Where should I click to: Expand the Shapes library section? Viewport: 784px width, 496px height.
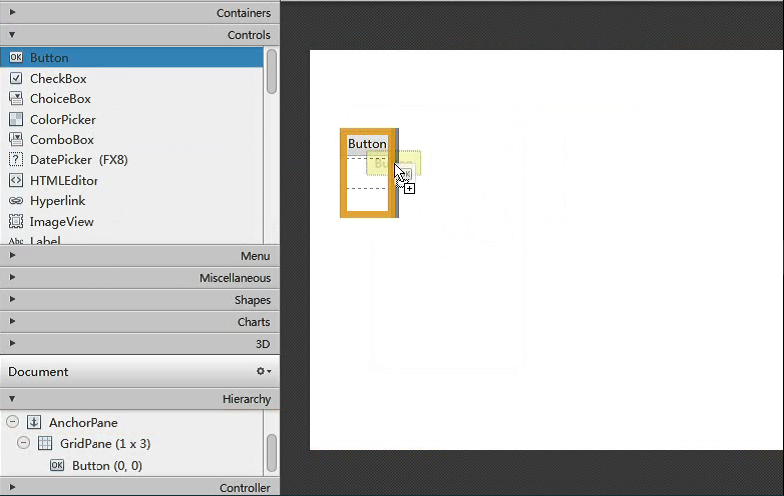click(13, 300)
